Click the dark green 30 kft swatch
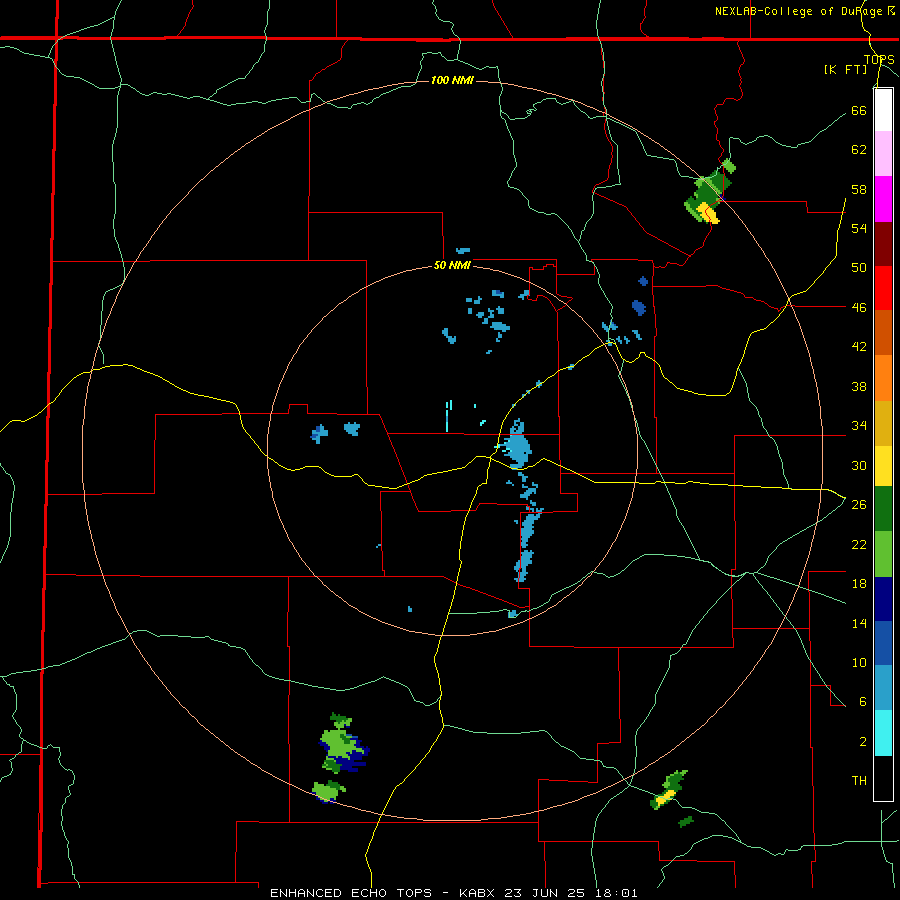Image resolution: width=900 pixels, height=900 pixels. tap(883, 509)
